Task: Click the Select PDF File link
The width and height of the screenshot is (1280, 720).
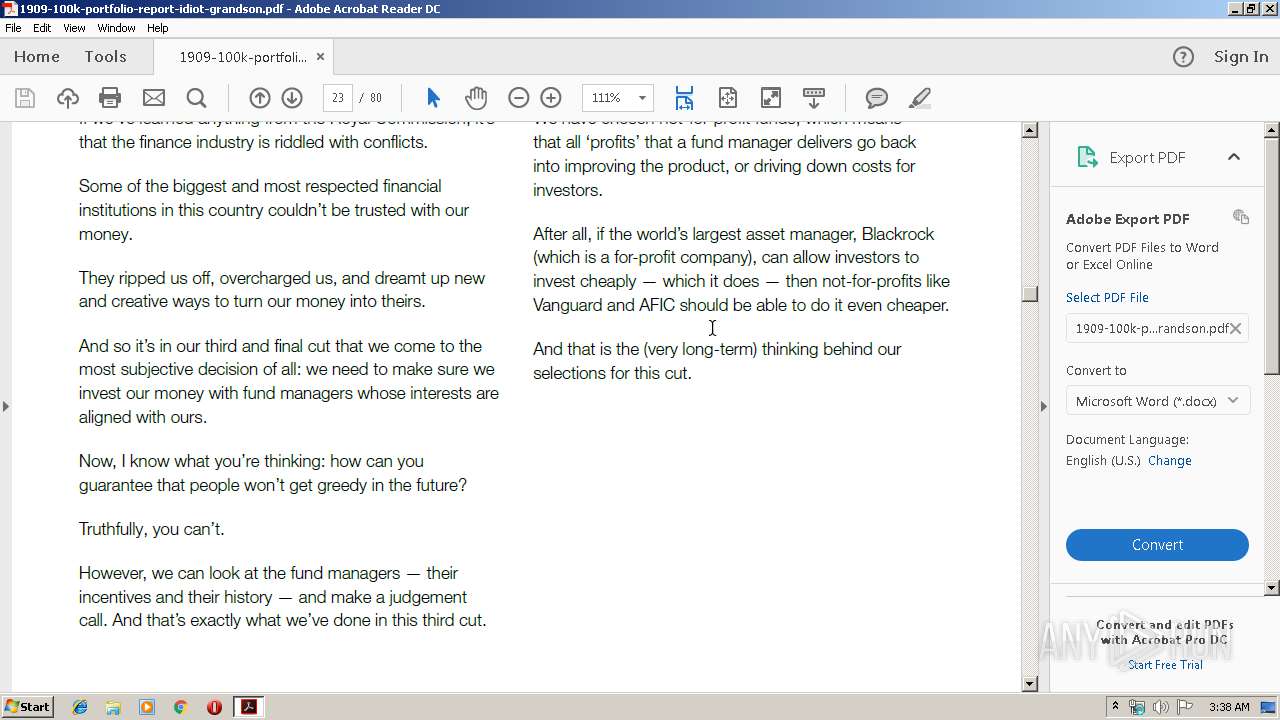Action: (x=1107, y=297)
